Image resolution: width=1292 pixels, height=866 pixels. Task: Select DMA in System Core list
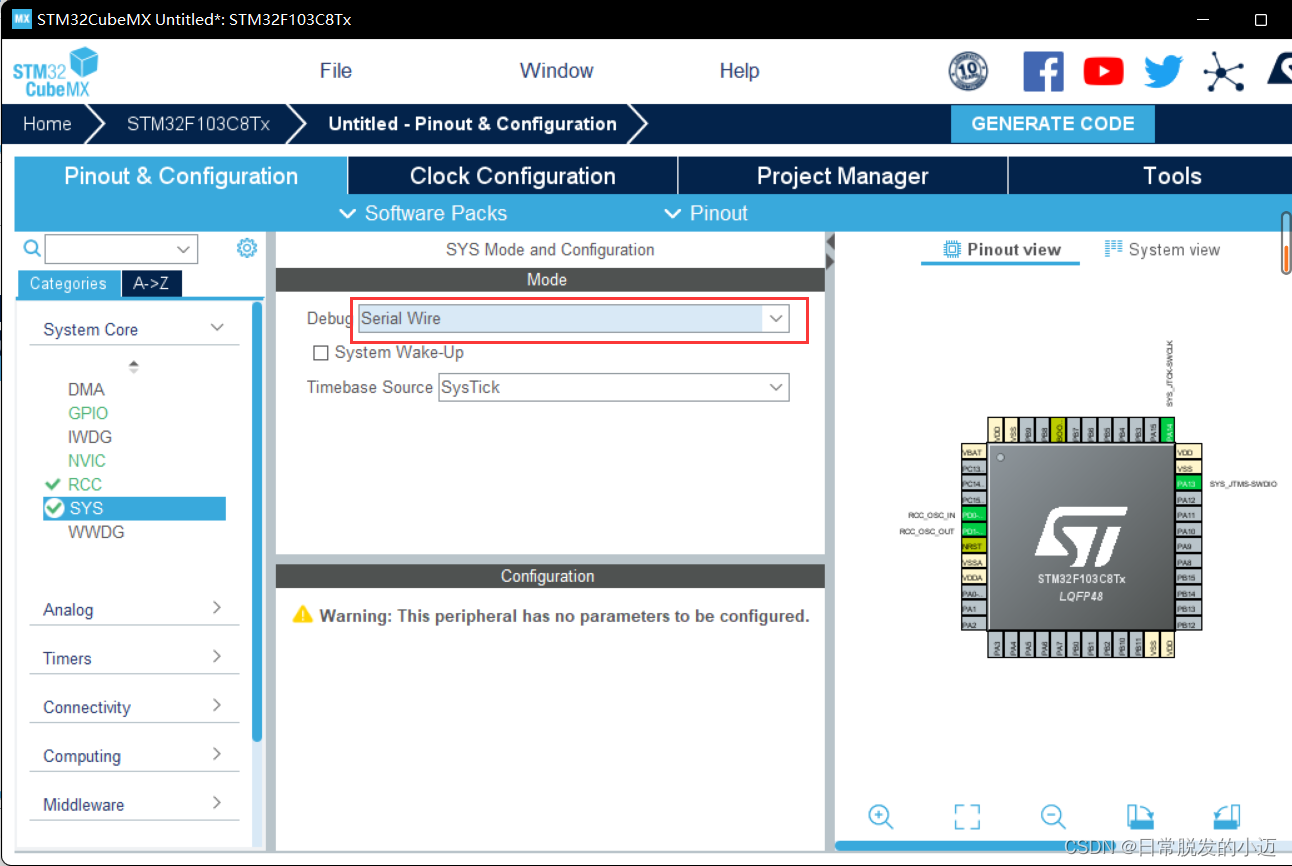86,389
